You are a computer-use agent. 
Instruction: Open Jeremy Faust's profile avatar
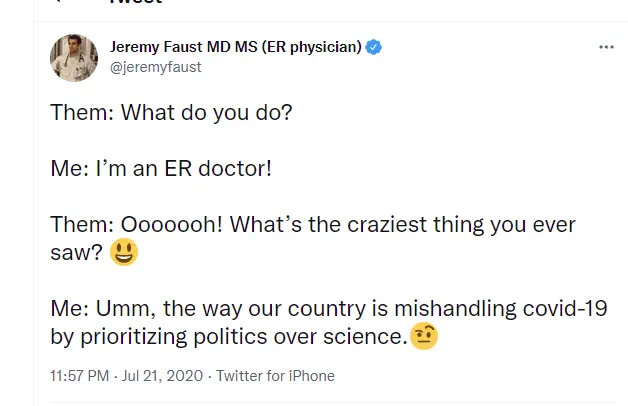(x=74, y=57)
